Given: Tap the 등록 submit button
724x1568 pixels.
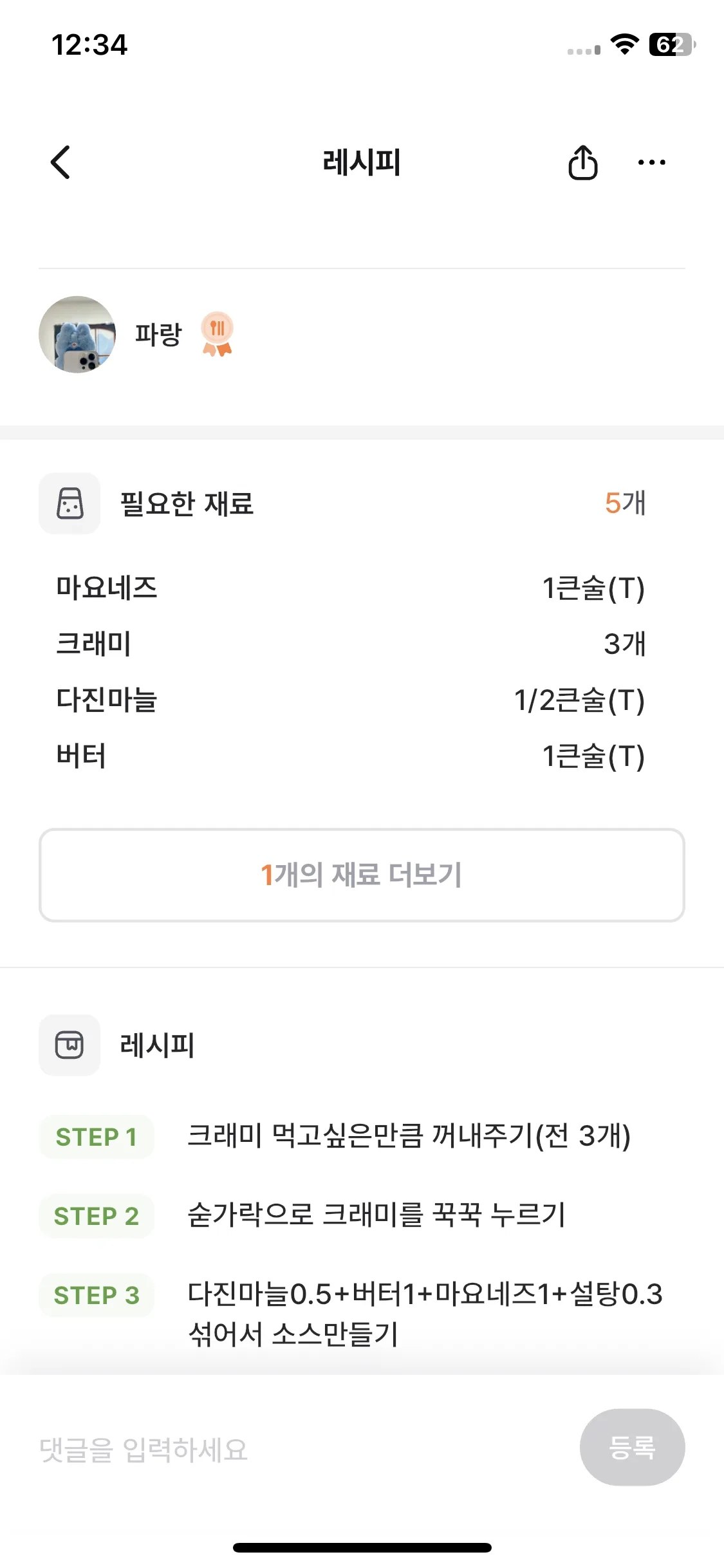Looking at the screenshot, I should [x=632, y=1448].
